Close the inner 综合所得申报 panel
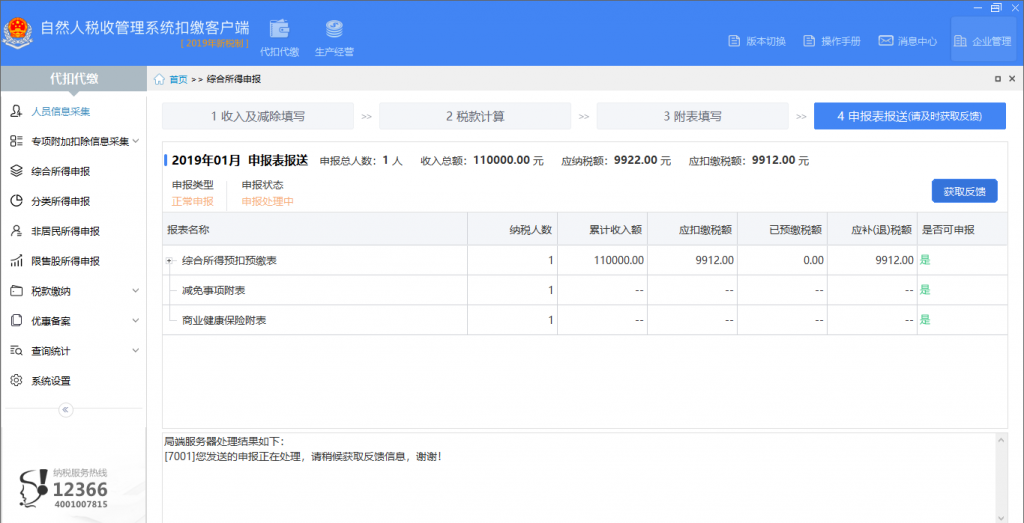Viewport: 1024px width, 523px height. click(x=1014, y=79)
